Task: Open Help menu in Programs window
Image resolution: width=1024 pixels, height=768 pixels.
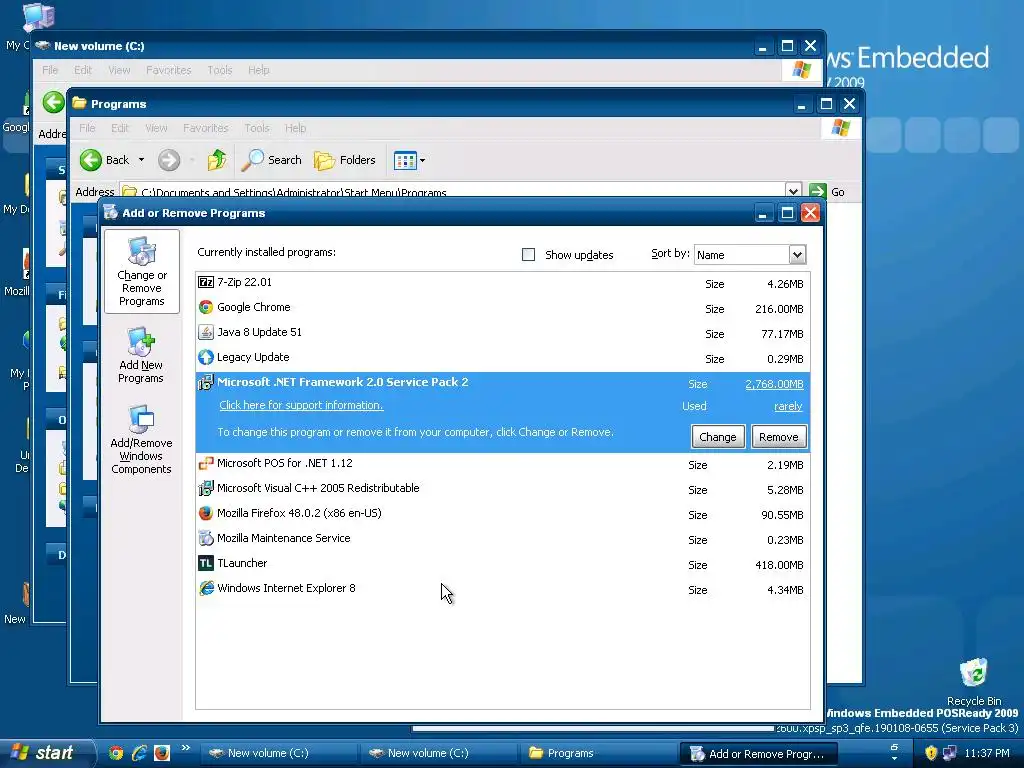Action: pos(295,128)
